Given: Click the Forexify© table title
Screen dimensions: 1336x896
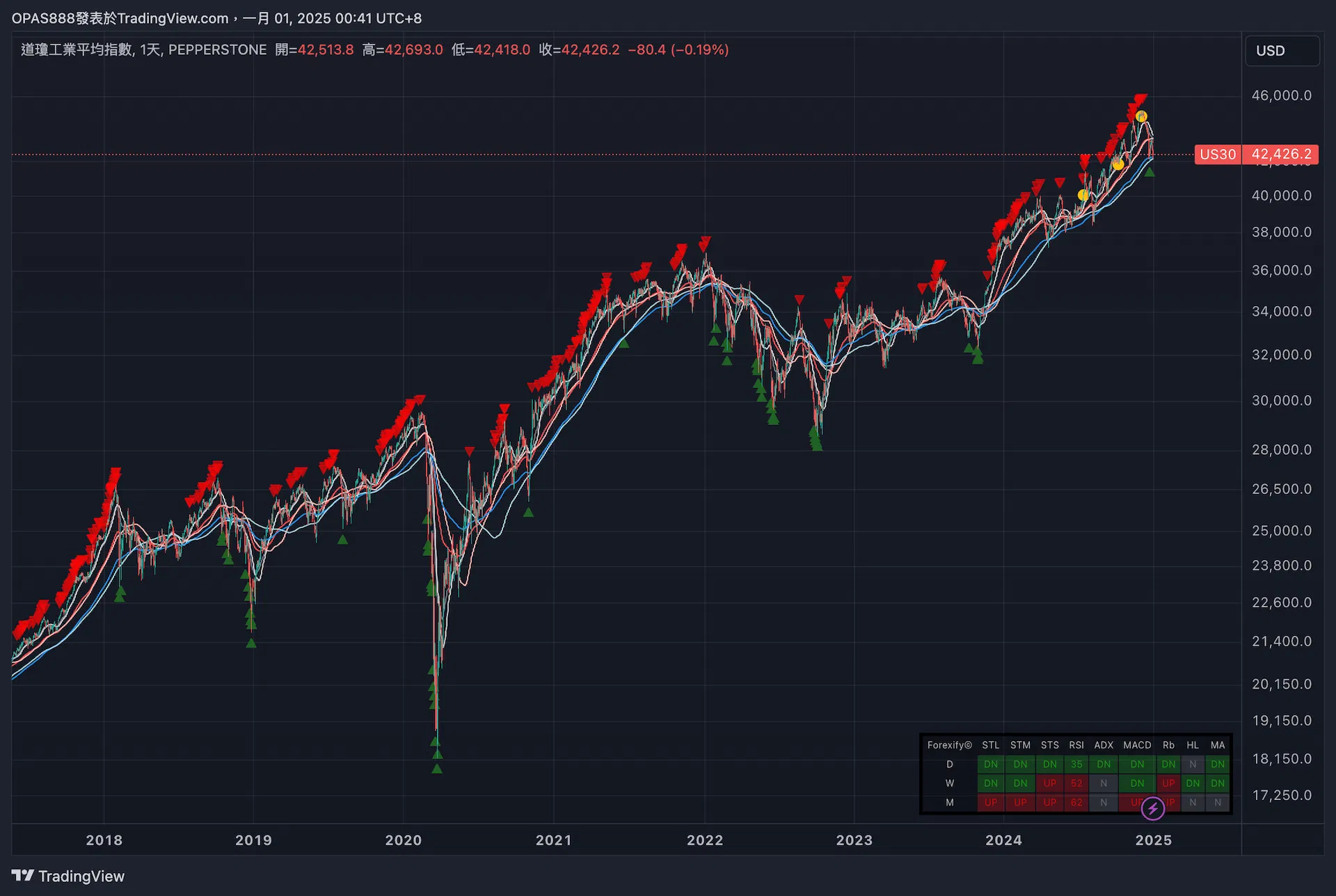Looking at the screenshot, I should point(949,745).
